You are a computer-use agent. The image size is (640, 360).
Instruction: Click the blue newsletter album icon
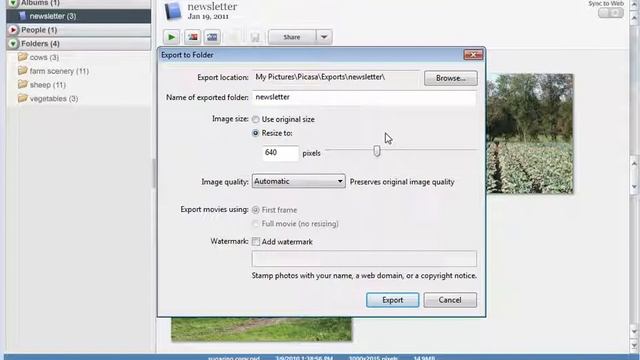[x=173, y=11]
